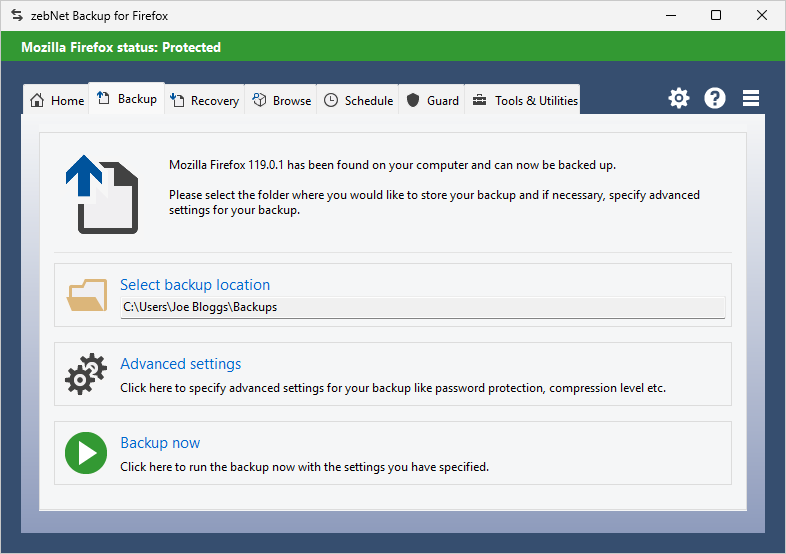Go to the Guard tab

[432, 100]
